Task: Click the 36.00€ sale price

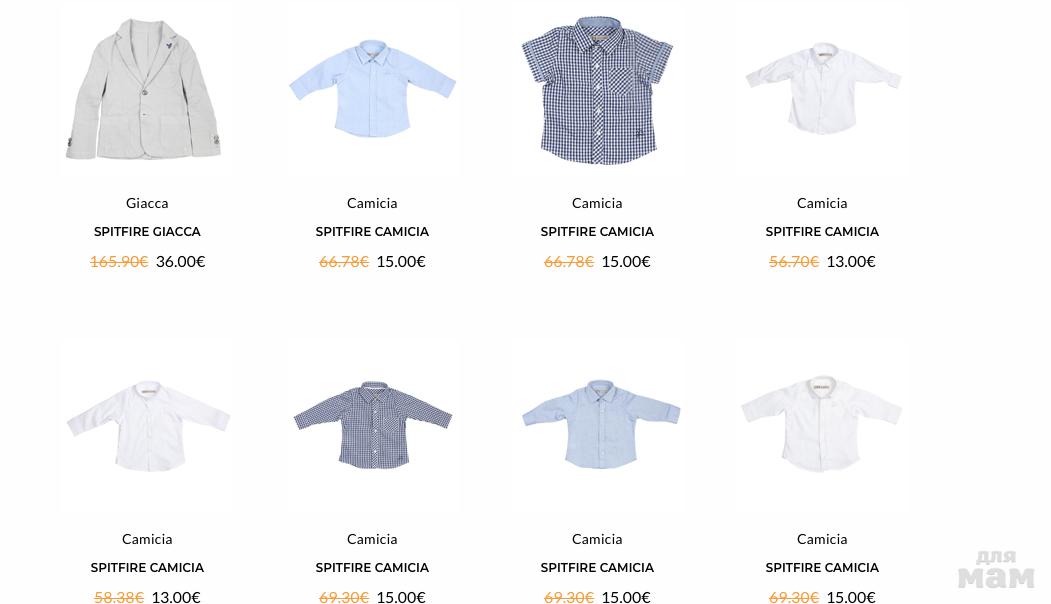Action: click(x=180, y=261)
